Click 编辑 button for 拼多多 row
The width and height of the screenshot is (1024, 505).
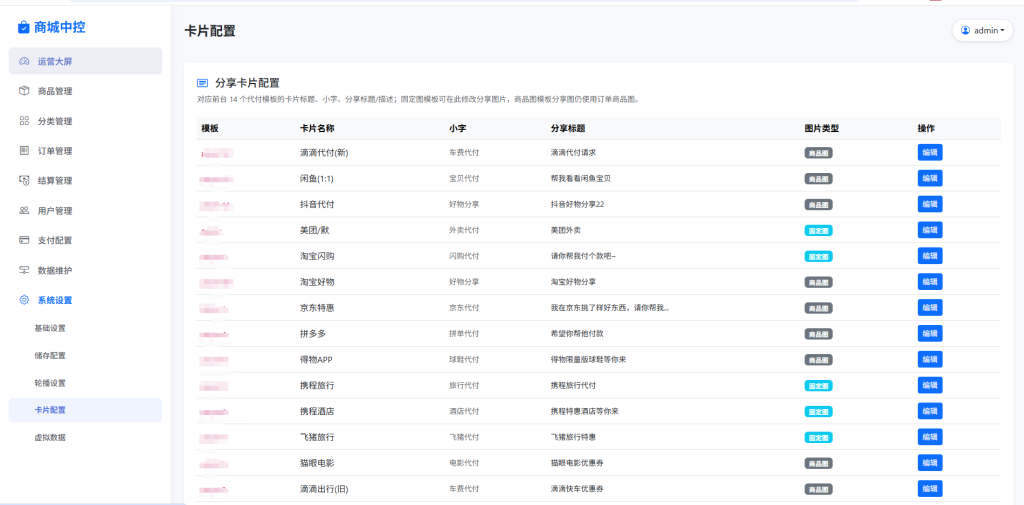929,333
